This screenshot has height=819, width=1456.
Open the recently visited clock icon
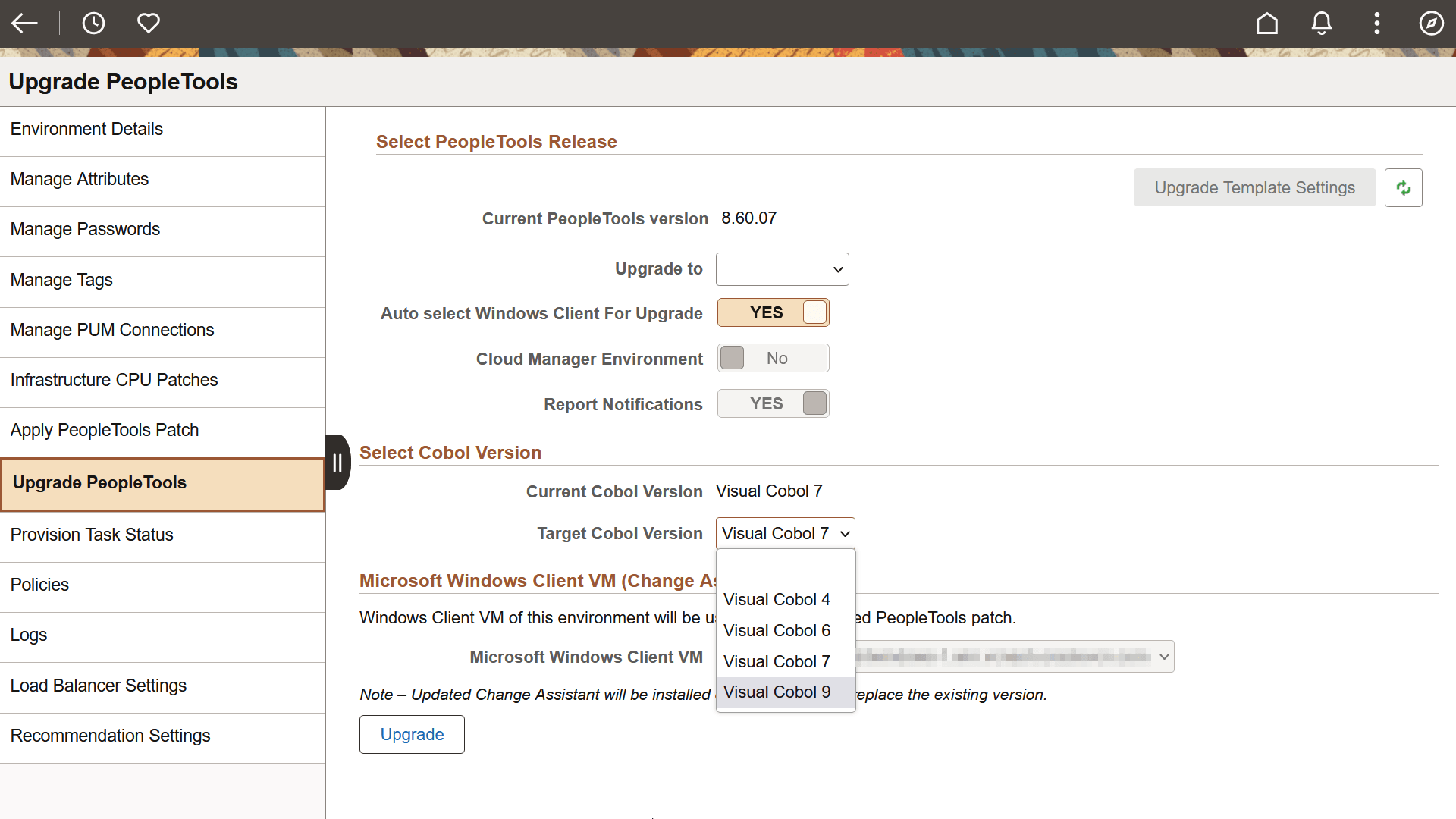[x=93, y=23]
